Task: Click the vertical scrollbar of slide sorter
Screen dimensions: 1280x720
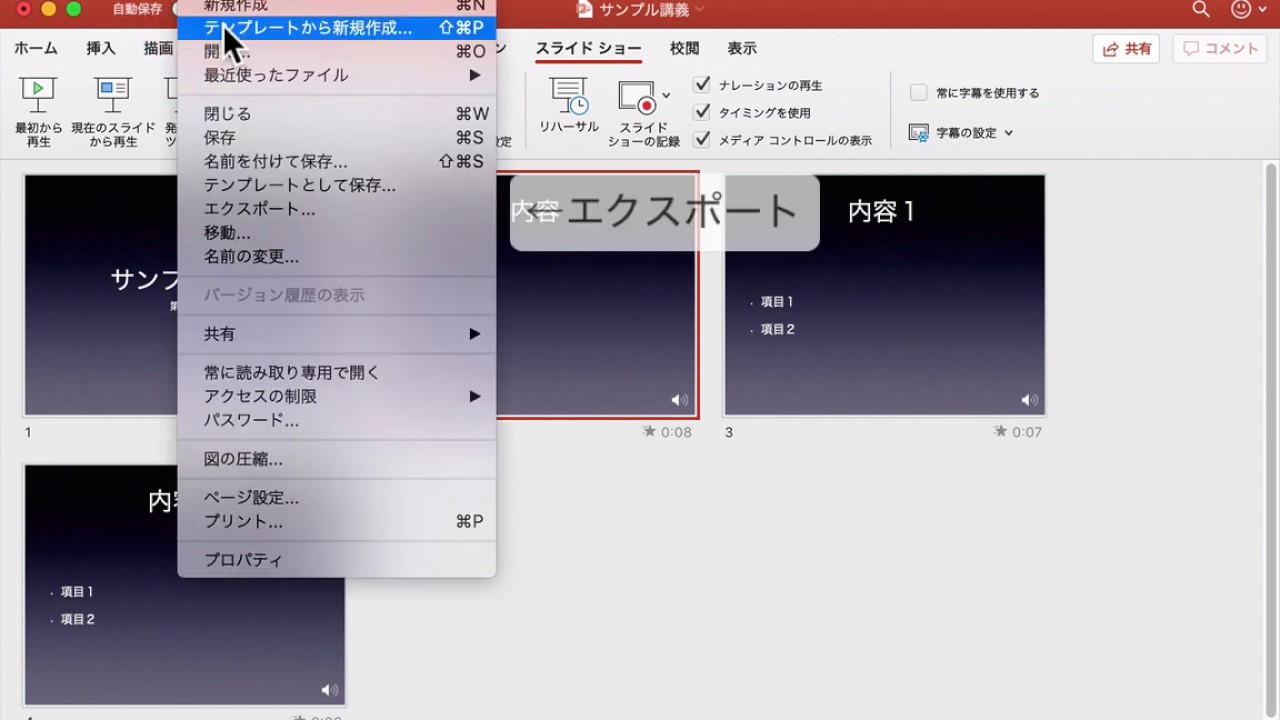Action: [1271, 440]
